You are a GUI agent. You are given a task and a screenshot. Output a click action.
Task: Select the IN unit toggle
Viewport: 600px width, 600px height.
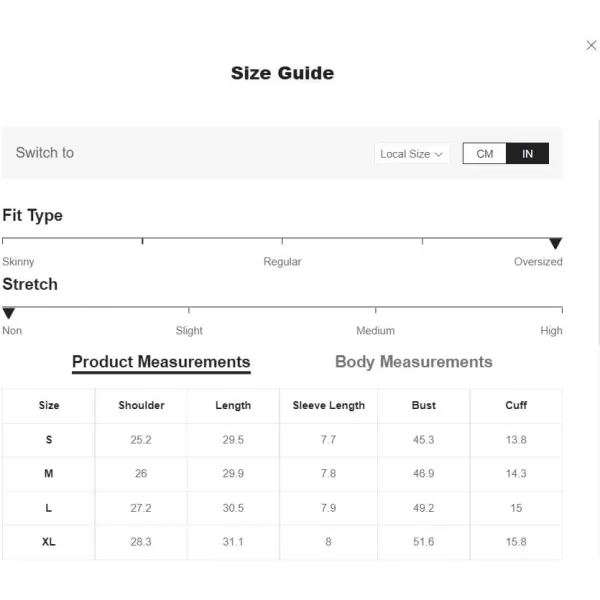(527, 153)
